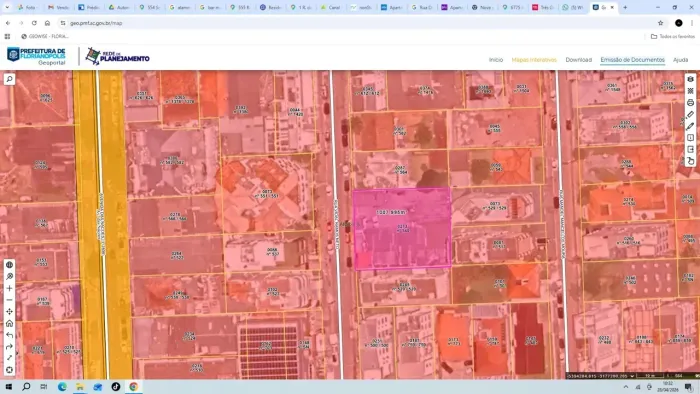The image size is (700, 394).
Task: Click the taskbar search icon
Action: tap(26, 387)
